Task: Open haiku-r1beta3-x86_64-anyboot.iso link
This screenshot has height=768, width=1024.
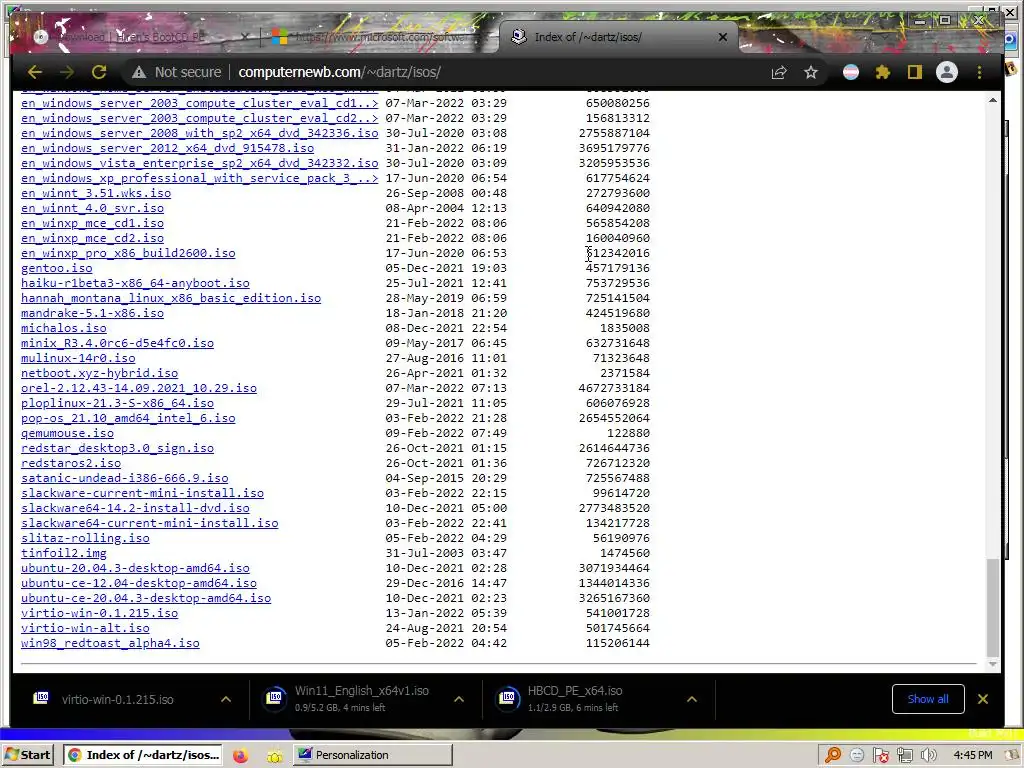Action: pyautogui.click(x=135, y=283)
